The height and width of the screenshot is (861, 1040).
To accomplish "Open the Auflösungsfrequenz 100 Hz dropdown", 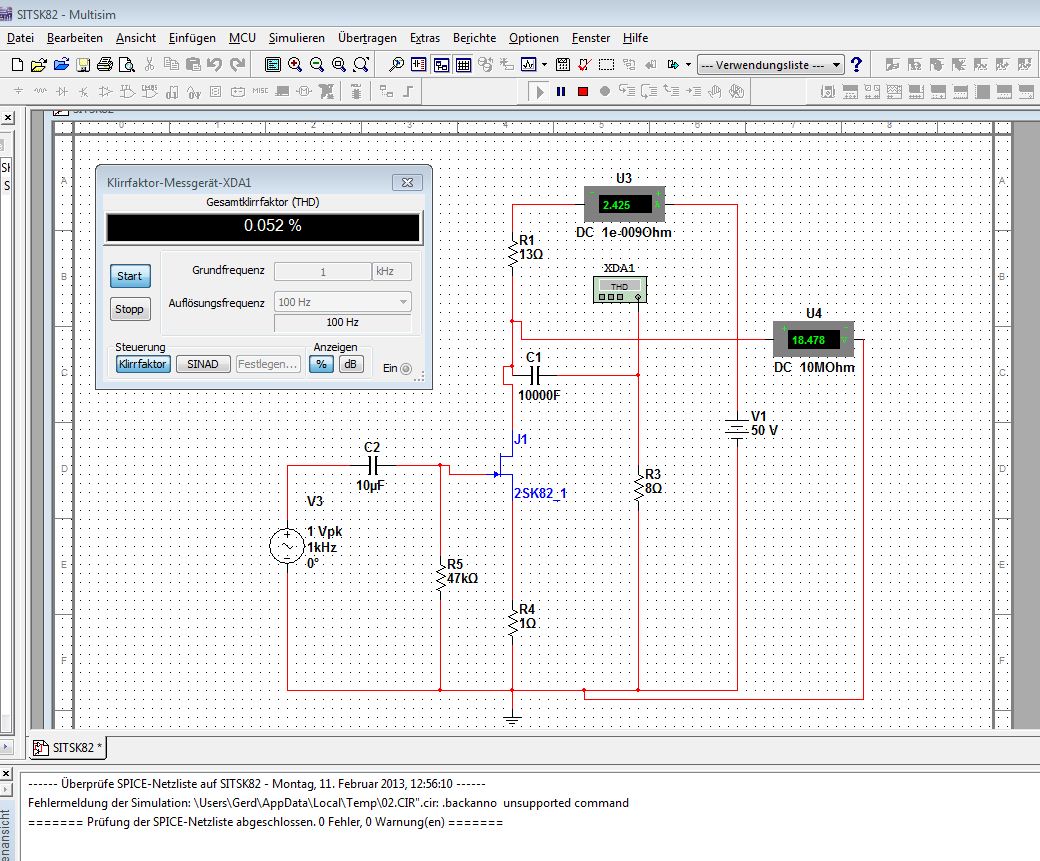I will pyautogui.click(x=343, y=302).
